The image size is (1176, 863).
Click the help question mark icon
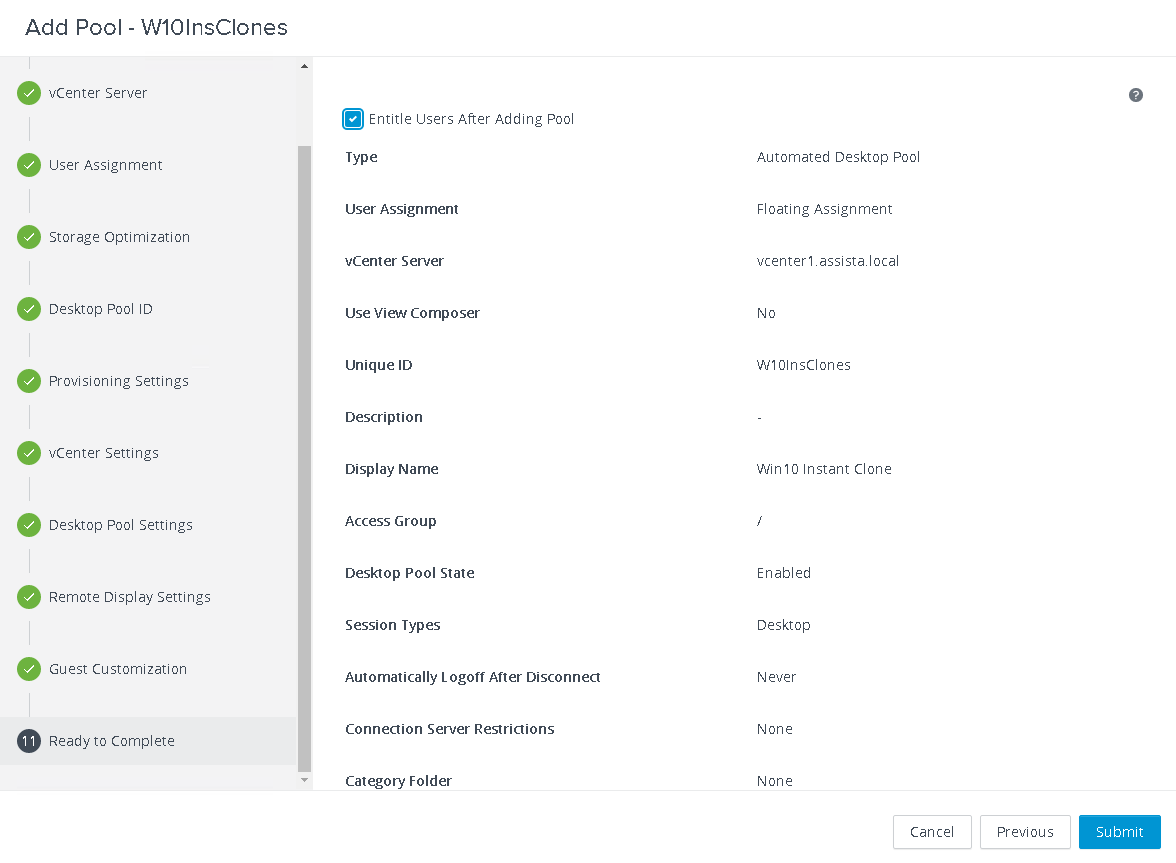[1136, 95]
